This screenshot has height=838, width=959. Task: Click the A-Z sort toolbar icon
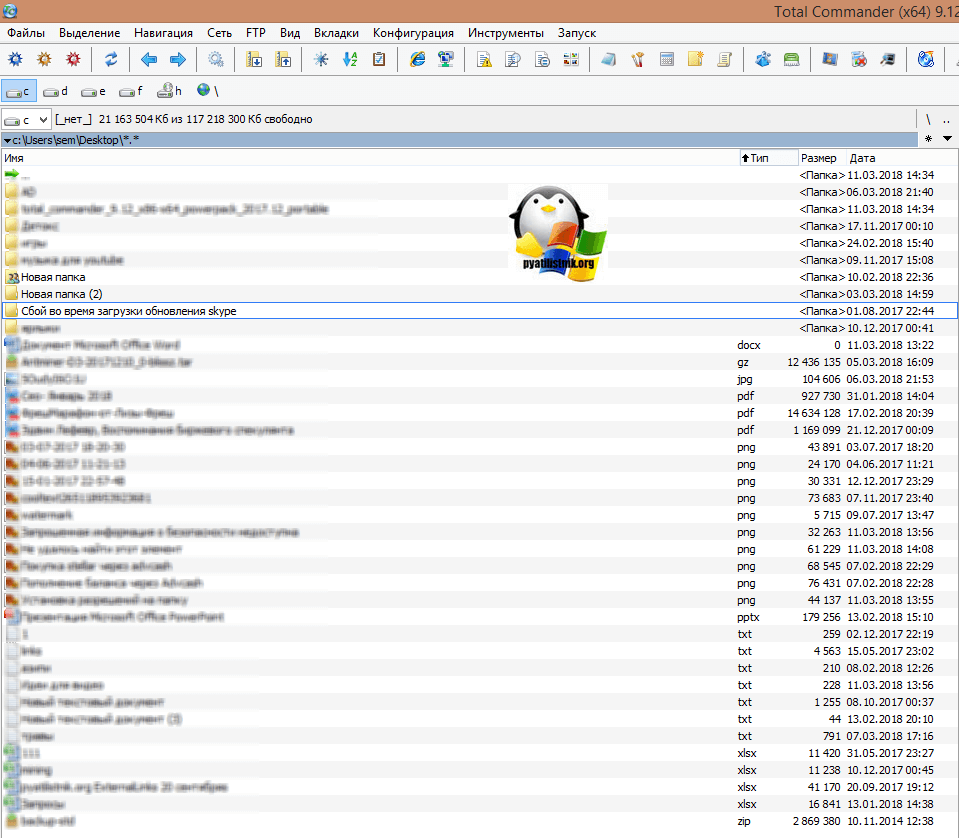[x=350, y=60]
